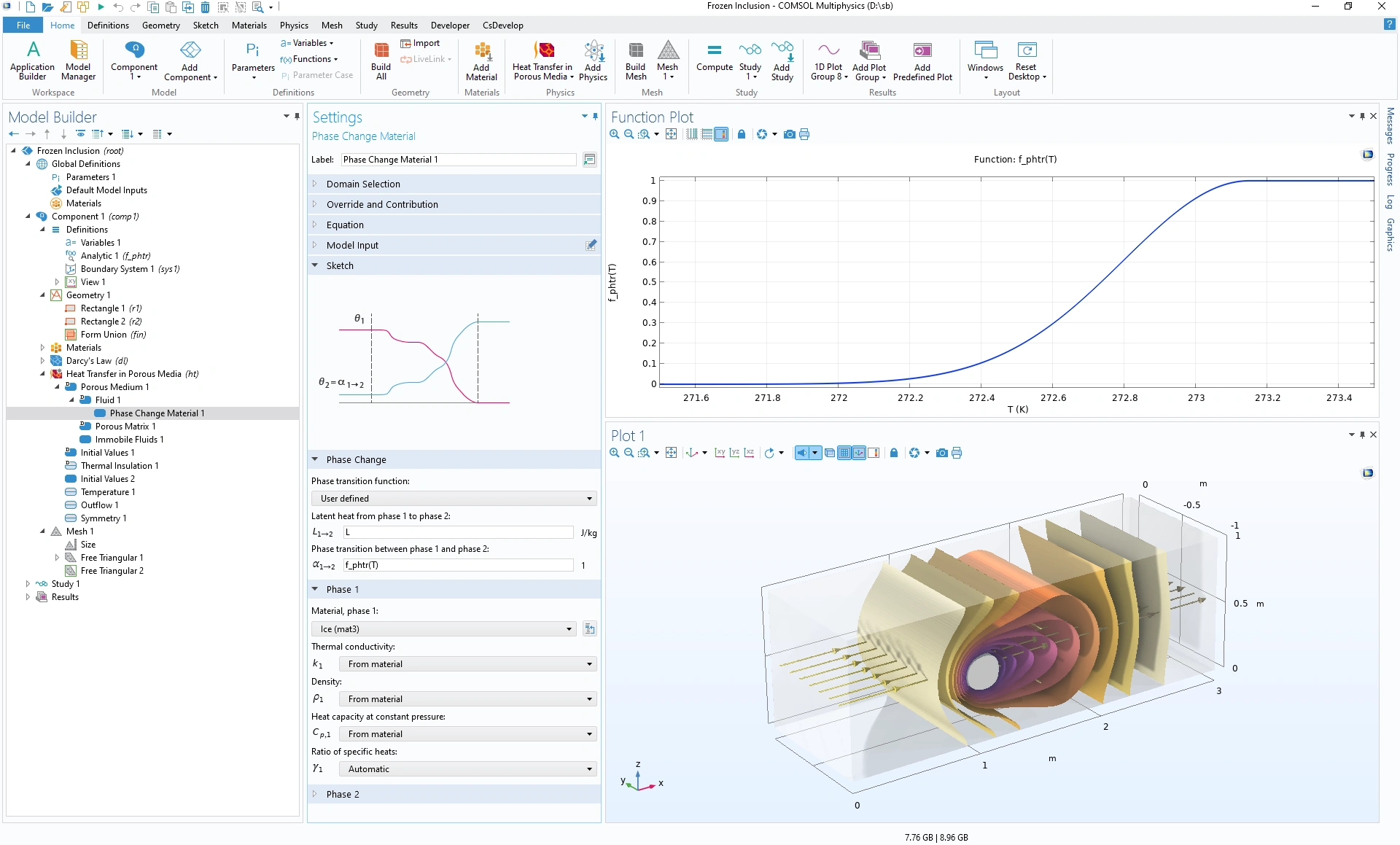1400x845 pixels.
Task: Toggle legend display in Function Plot
Action: pyautogui.click(x=721, y=134)
